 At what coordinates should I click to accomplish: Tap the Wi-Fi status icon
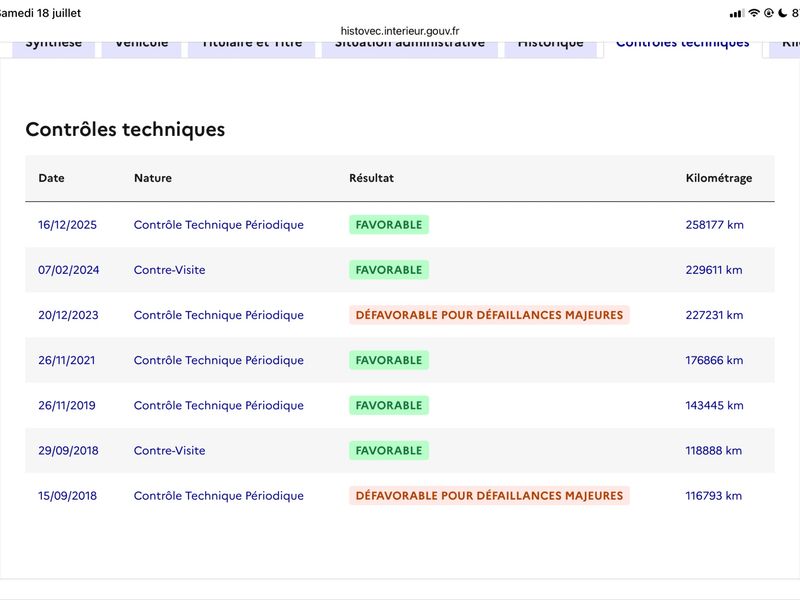754,13
